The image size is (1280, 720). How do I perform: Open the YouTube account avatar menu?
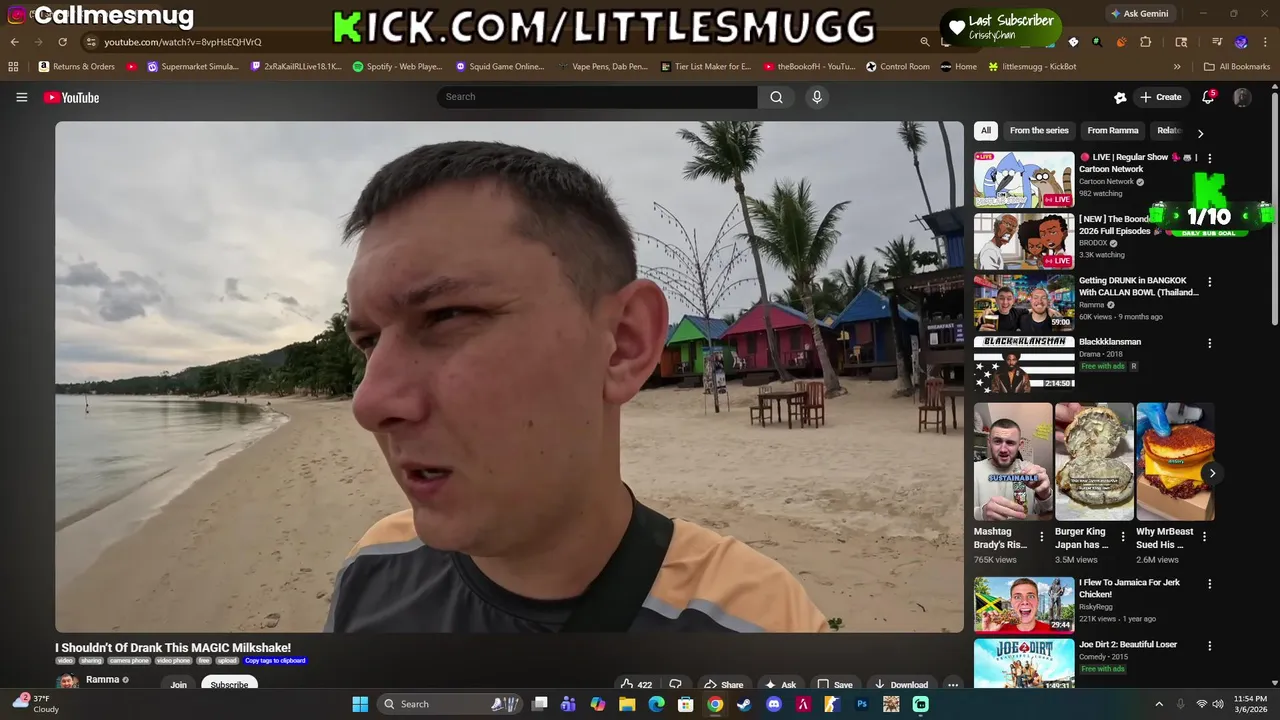click(1242, 97)
